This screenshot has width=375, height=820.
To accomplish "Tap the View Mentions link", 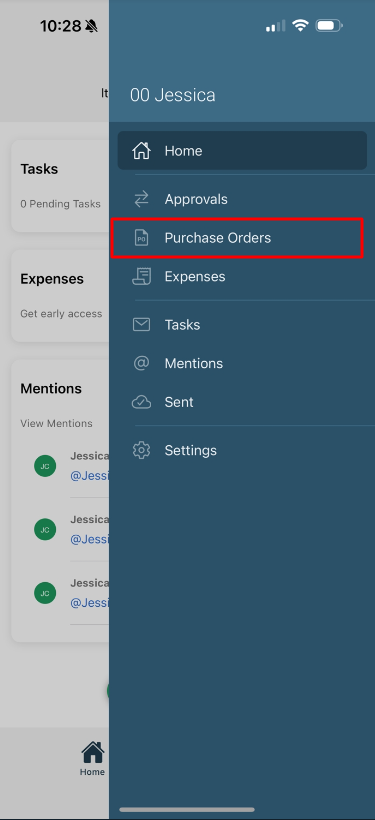I will [x=56, y=423].
